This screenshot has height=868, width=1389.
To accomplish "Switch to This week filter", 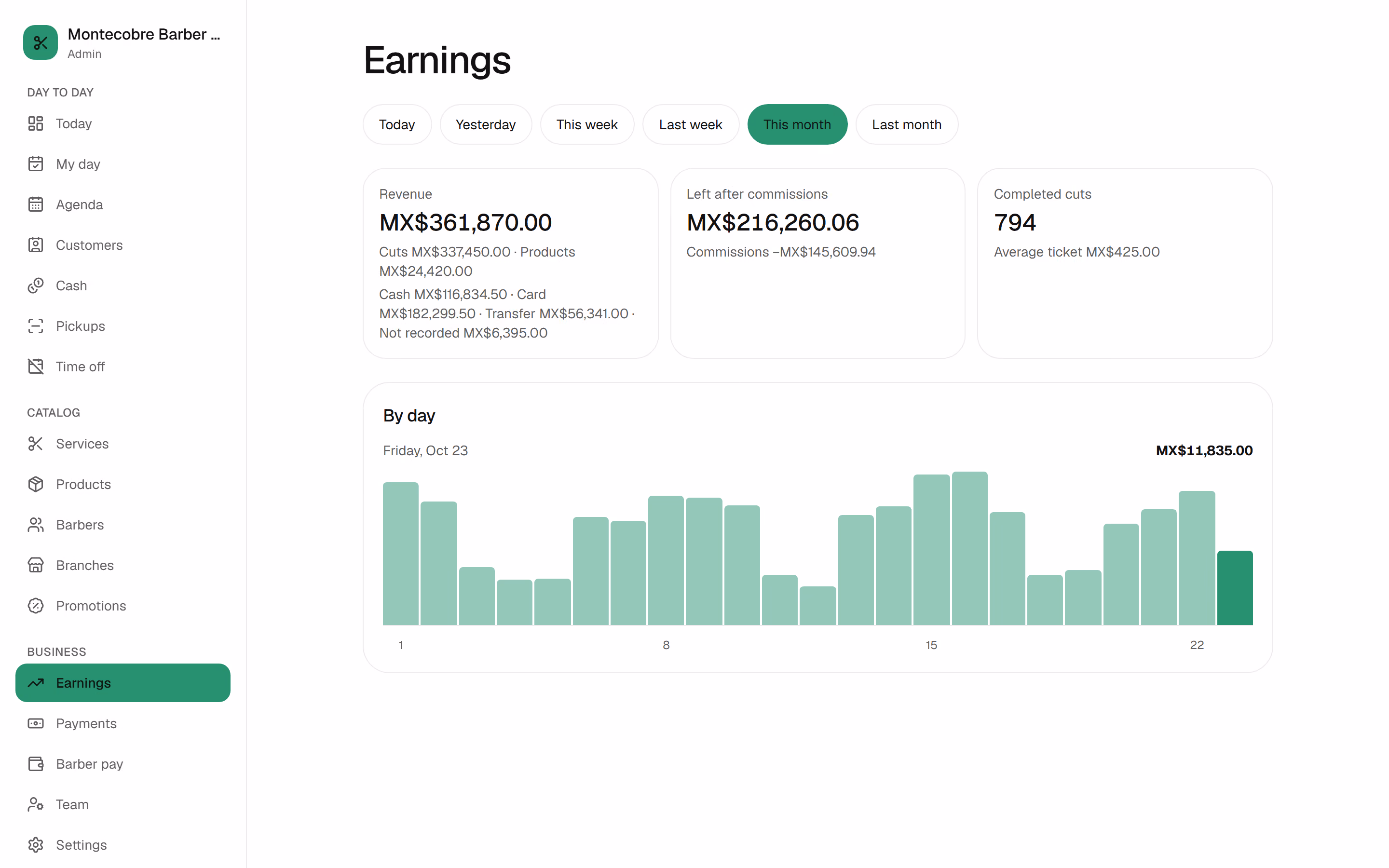I will coord(586,124).
